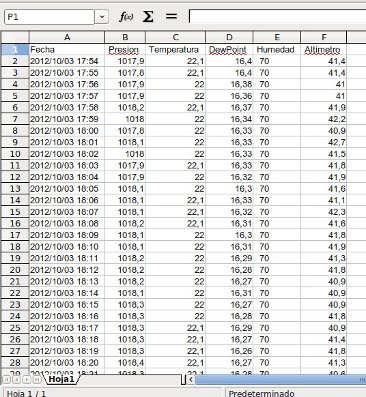Select column C header
The height and width of the screenshot is (397, 366).
175,37
